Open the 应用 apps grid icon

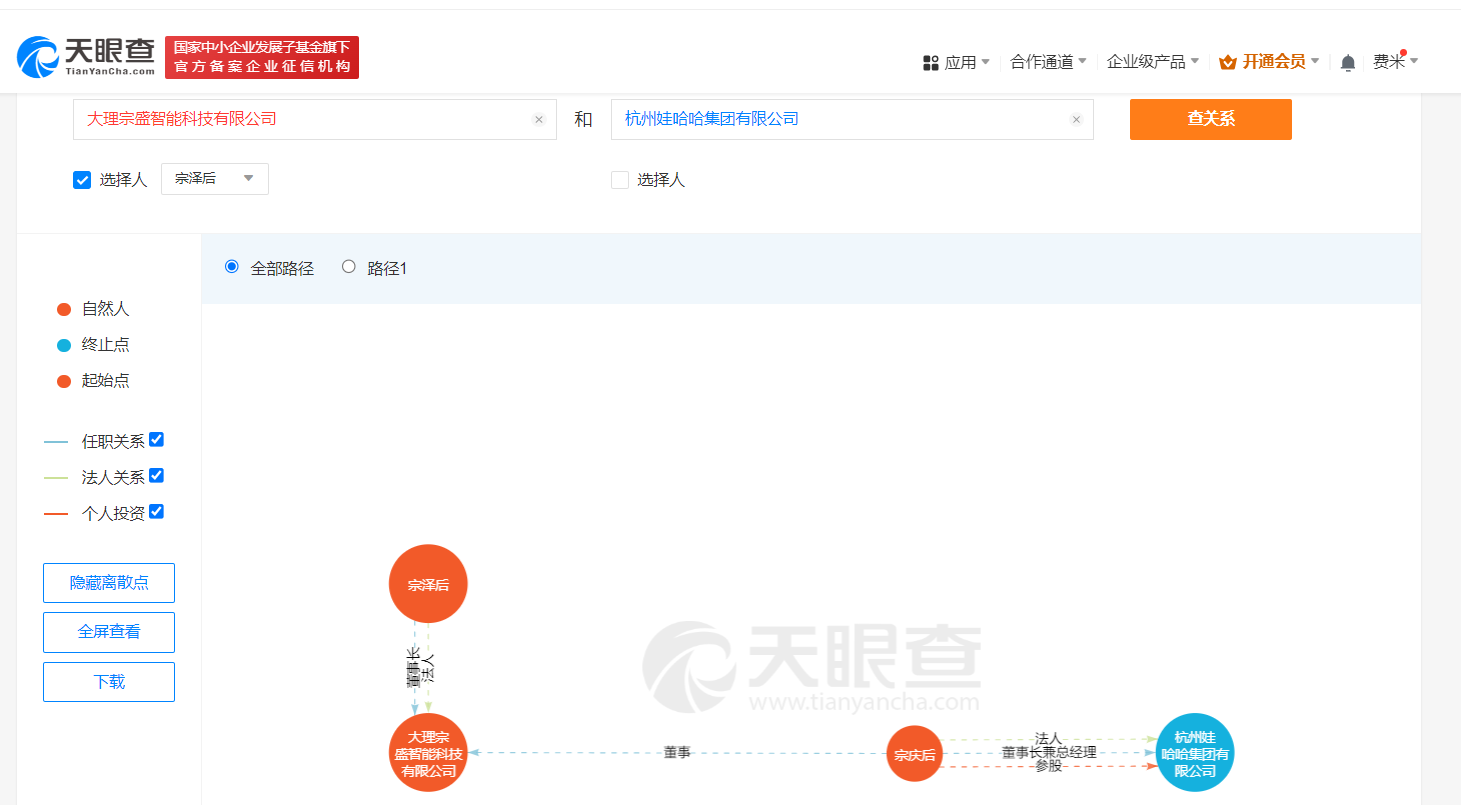pyautogui.click(x=930, y=61)
